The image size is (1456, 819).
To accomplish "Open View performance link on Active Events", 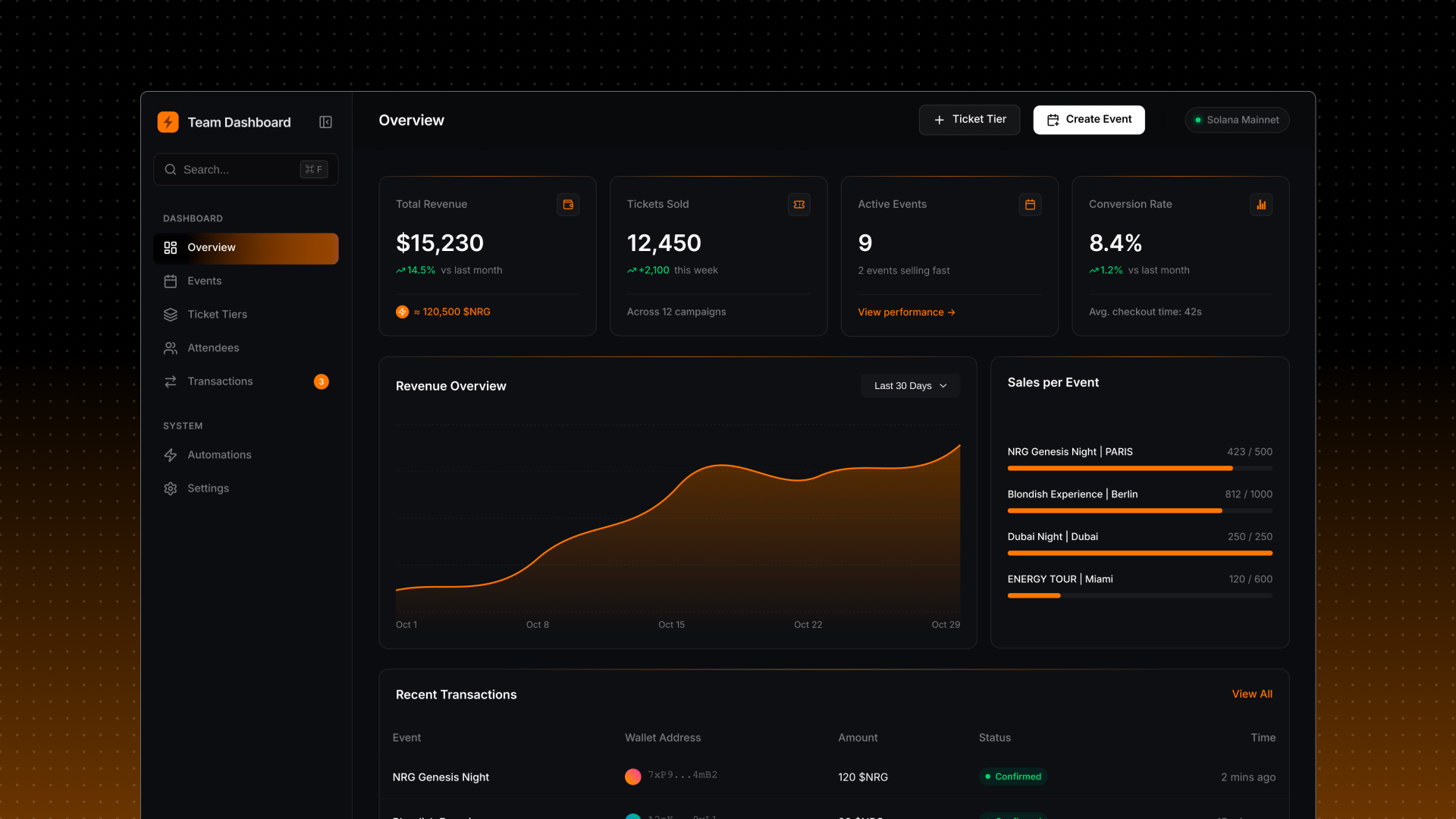I will pos(906,312).
